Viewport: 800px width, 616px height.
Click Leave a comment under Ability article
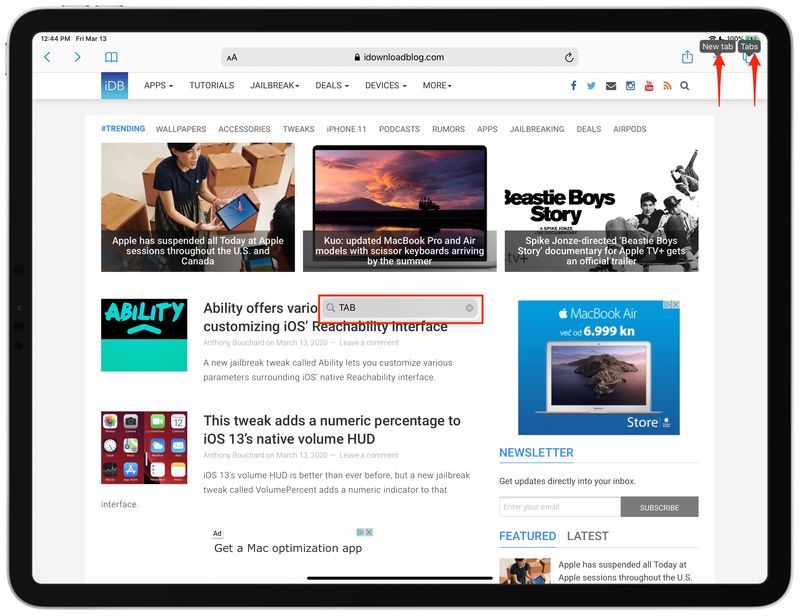click(x=369, y=342)
